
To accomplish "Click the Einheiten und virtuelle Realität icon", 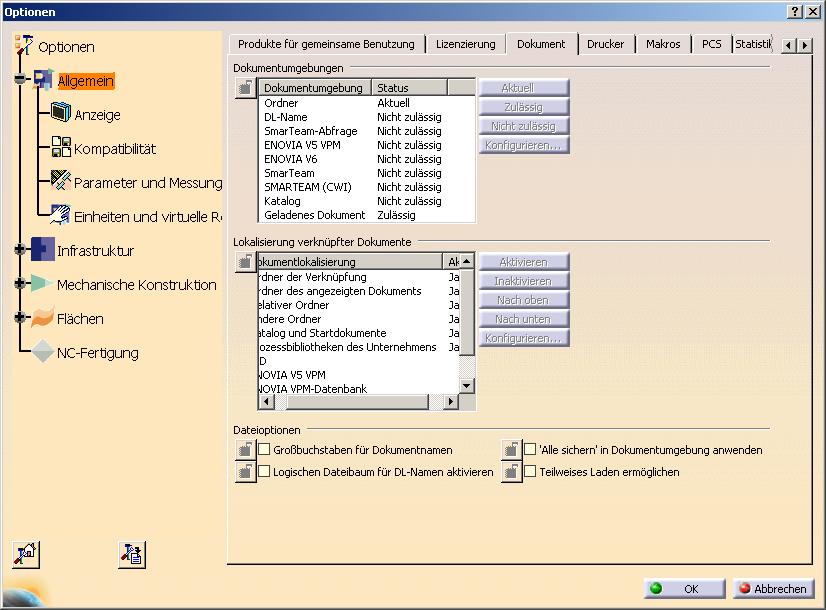I will click(61, 214).
